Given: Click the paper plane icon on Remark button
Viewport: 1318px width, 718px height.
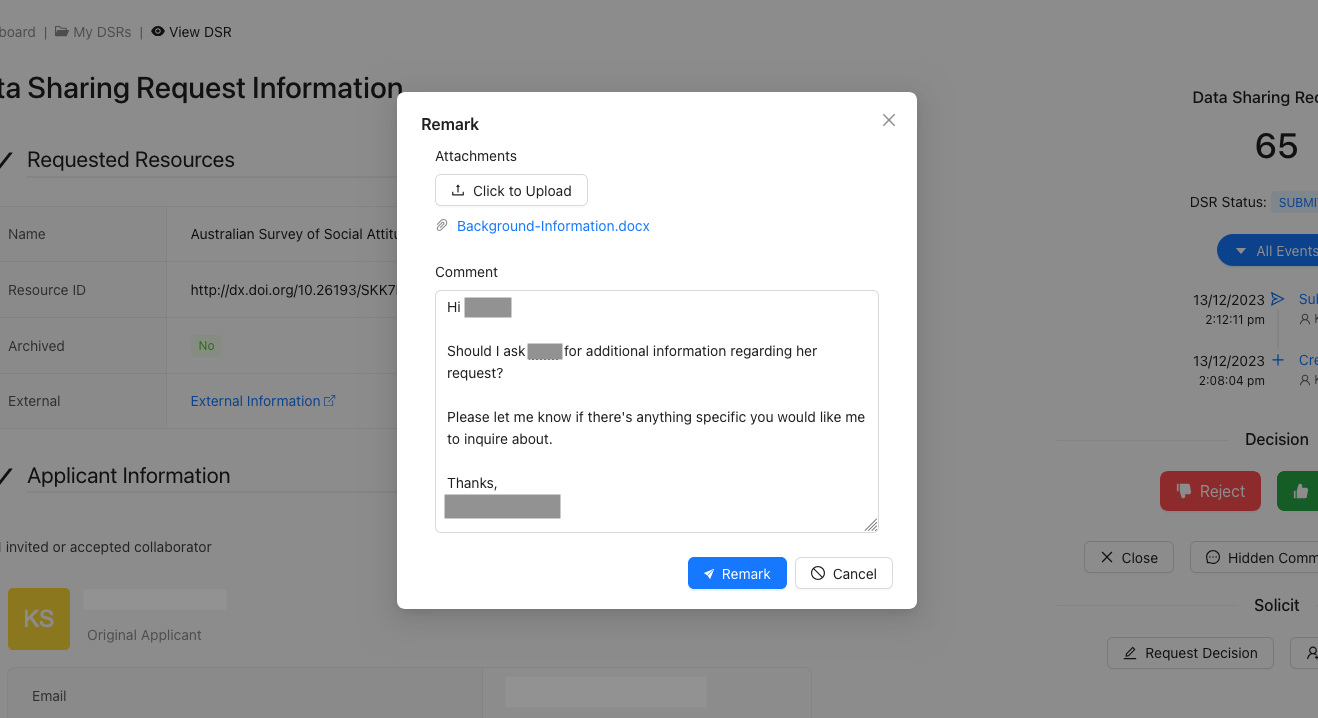Looking at the screenshot, I should 709,574.
